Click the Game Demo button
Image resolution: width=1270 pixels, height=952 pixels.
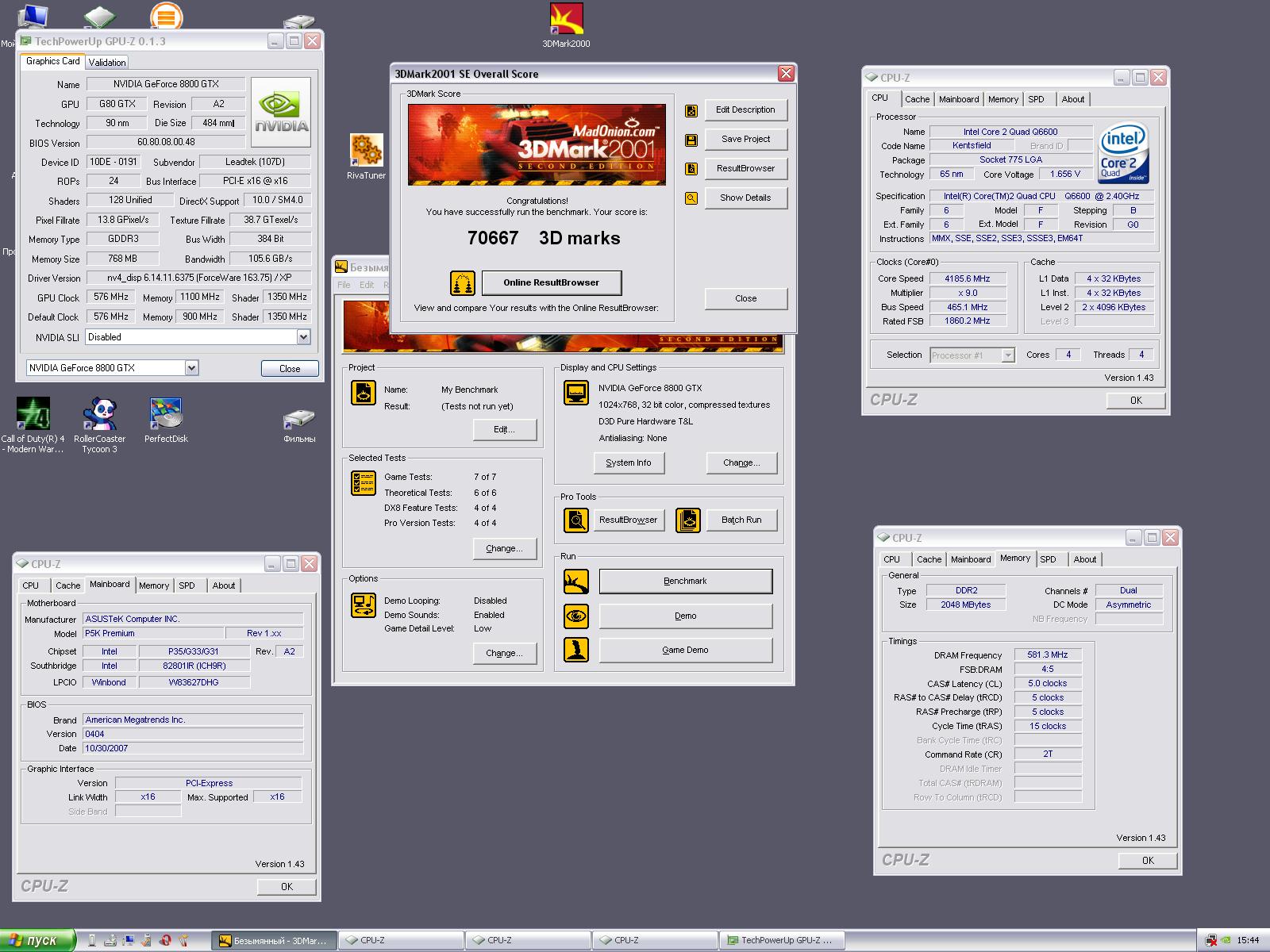pyautogui.click(x=685, y=651)
